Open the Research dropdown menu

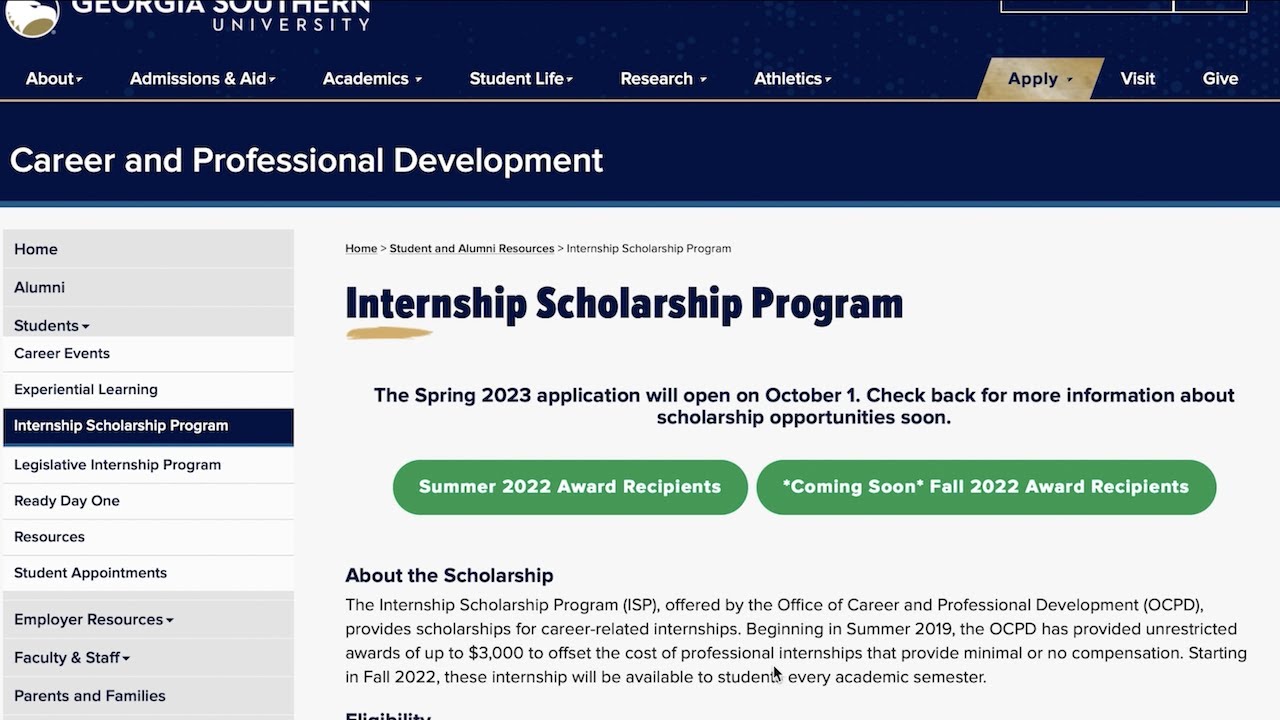tap(663, 79)
